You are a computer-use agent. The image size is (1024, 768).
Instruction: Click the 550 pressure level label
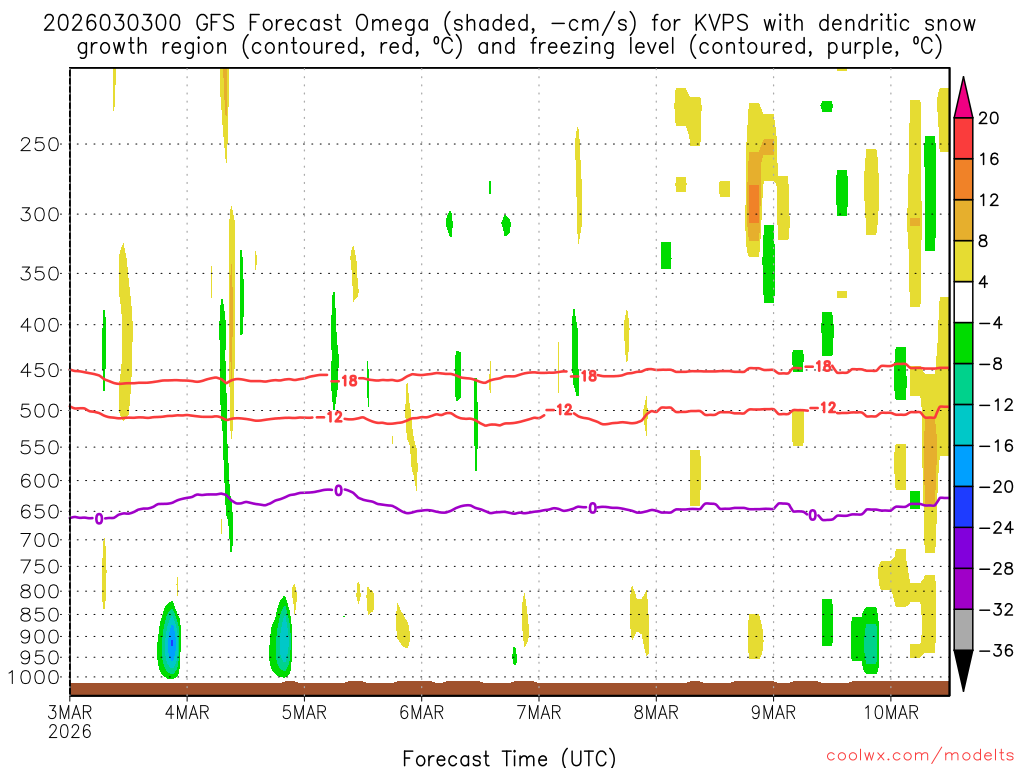pyautogui.click(x=40, y=447)
